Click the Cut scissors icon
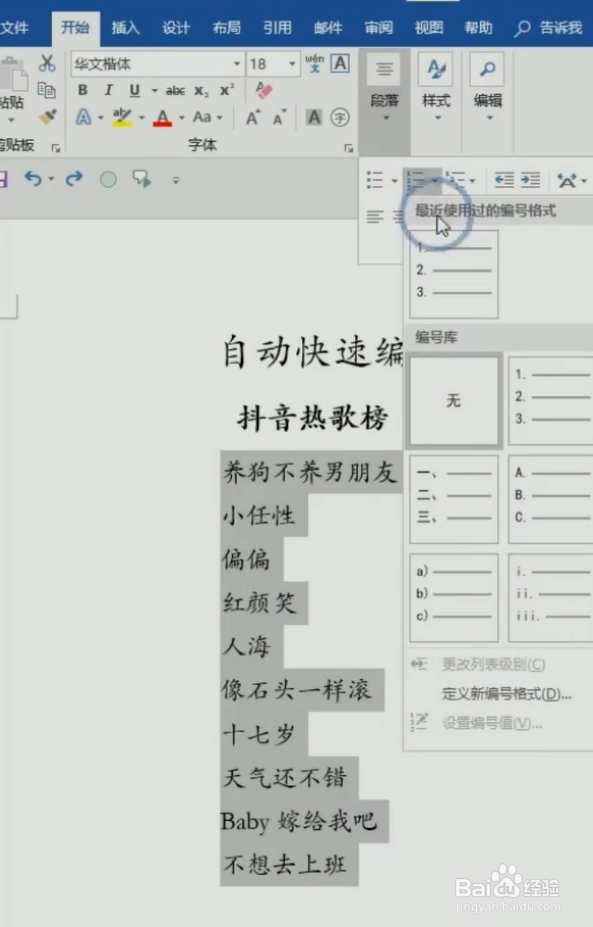This screenshot has height=927, width=593. point(47,63)
